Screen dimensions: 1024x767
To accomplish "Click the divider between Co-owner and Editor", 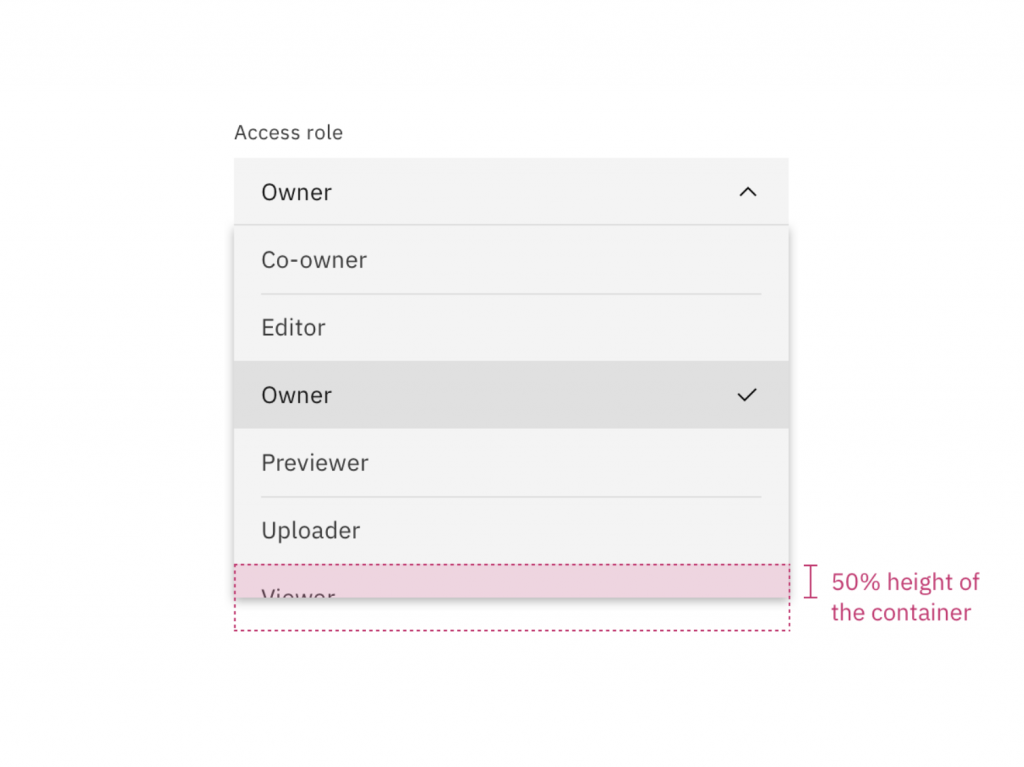I will click(511, 294).
